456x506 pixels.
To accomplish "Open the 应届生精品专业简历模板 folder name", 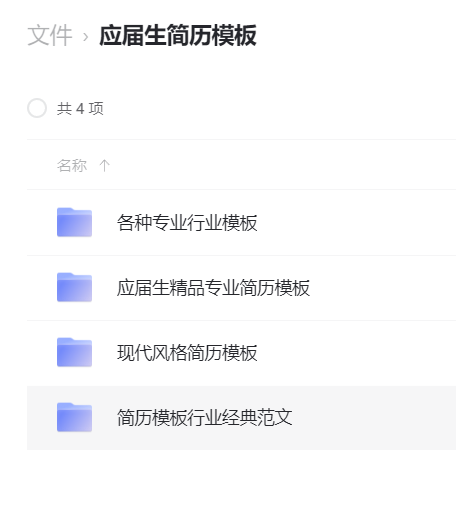I will tap(213, 288).
